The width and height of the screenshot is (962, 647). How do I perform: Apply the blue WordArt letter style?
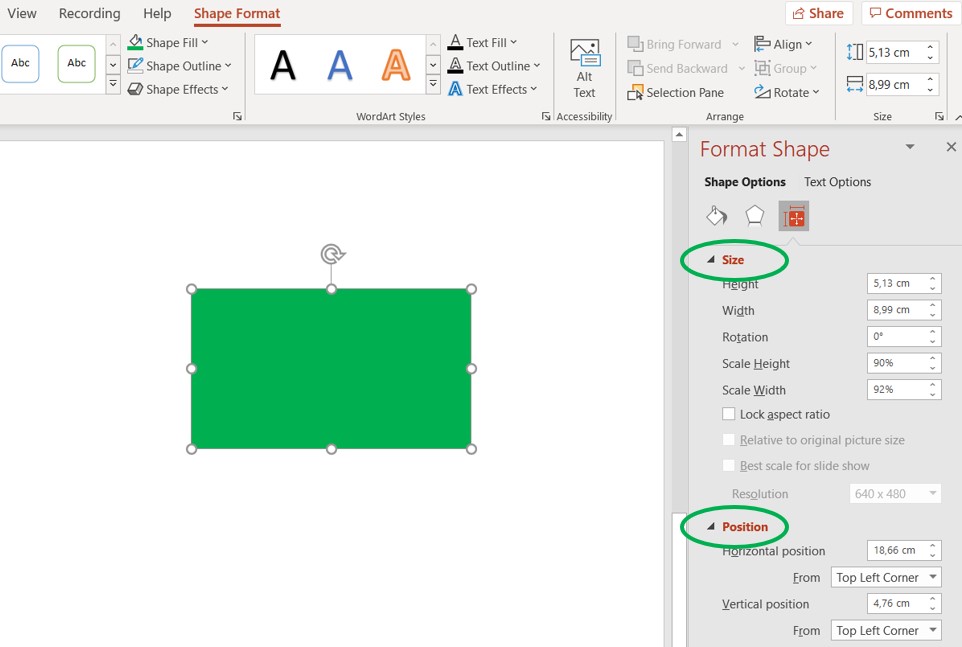click(x=340, y=65)
